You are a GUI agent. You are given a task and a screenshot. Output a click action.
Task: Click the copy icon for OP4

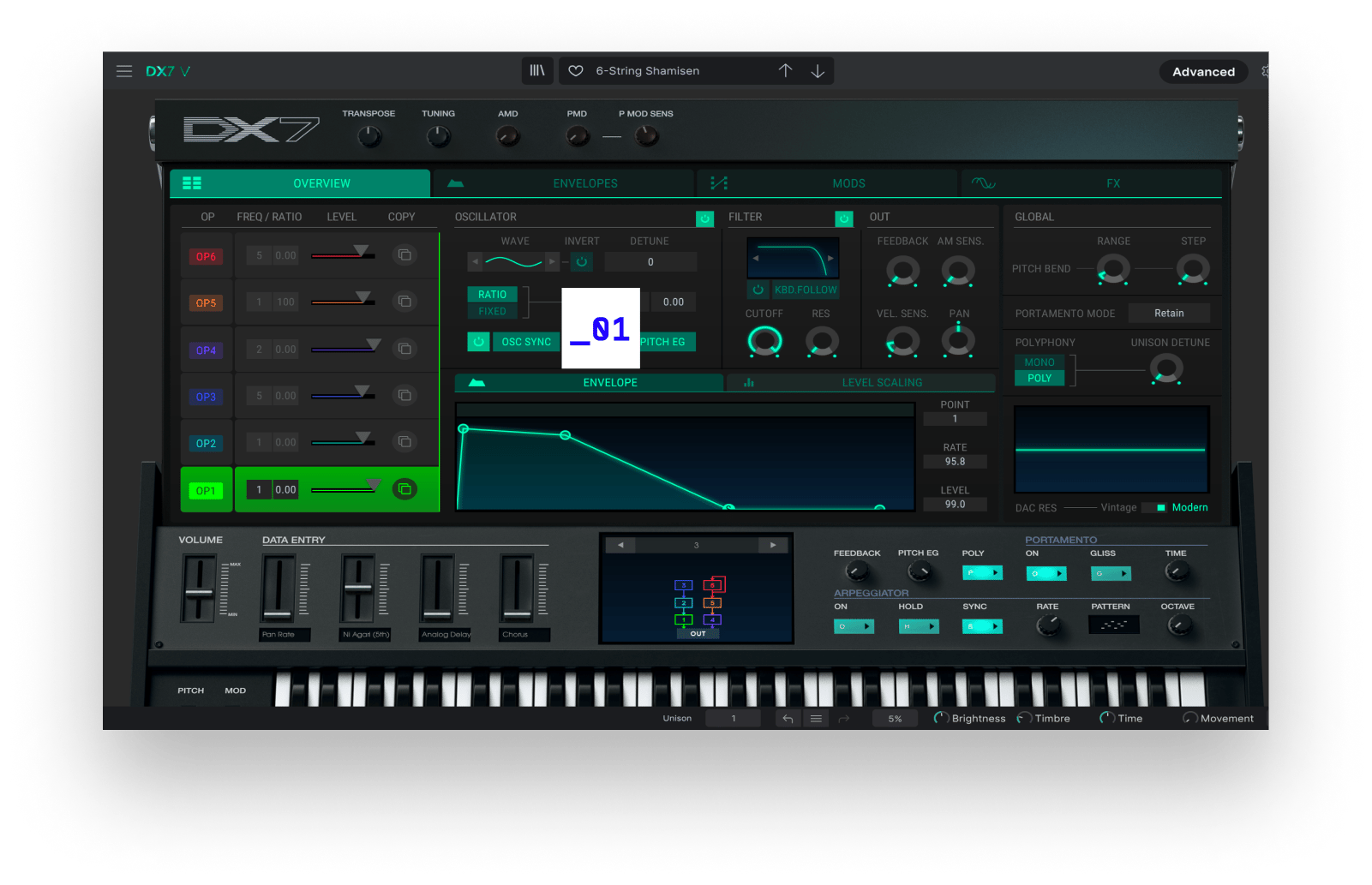click(x=404, y=349)
